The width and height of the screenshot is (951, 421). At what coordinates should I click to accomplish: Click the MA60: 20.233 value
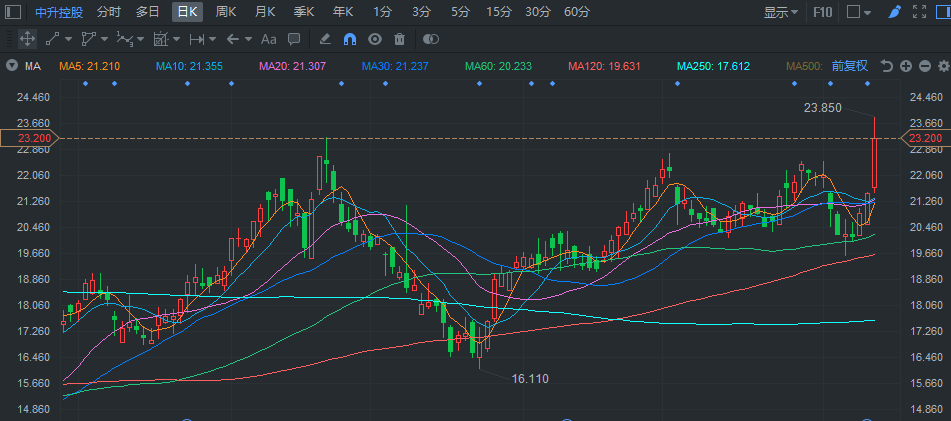[x=499, y=66]
